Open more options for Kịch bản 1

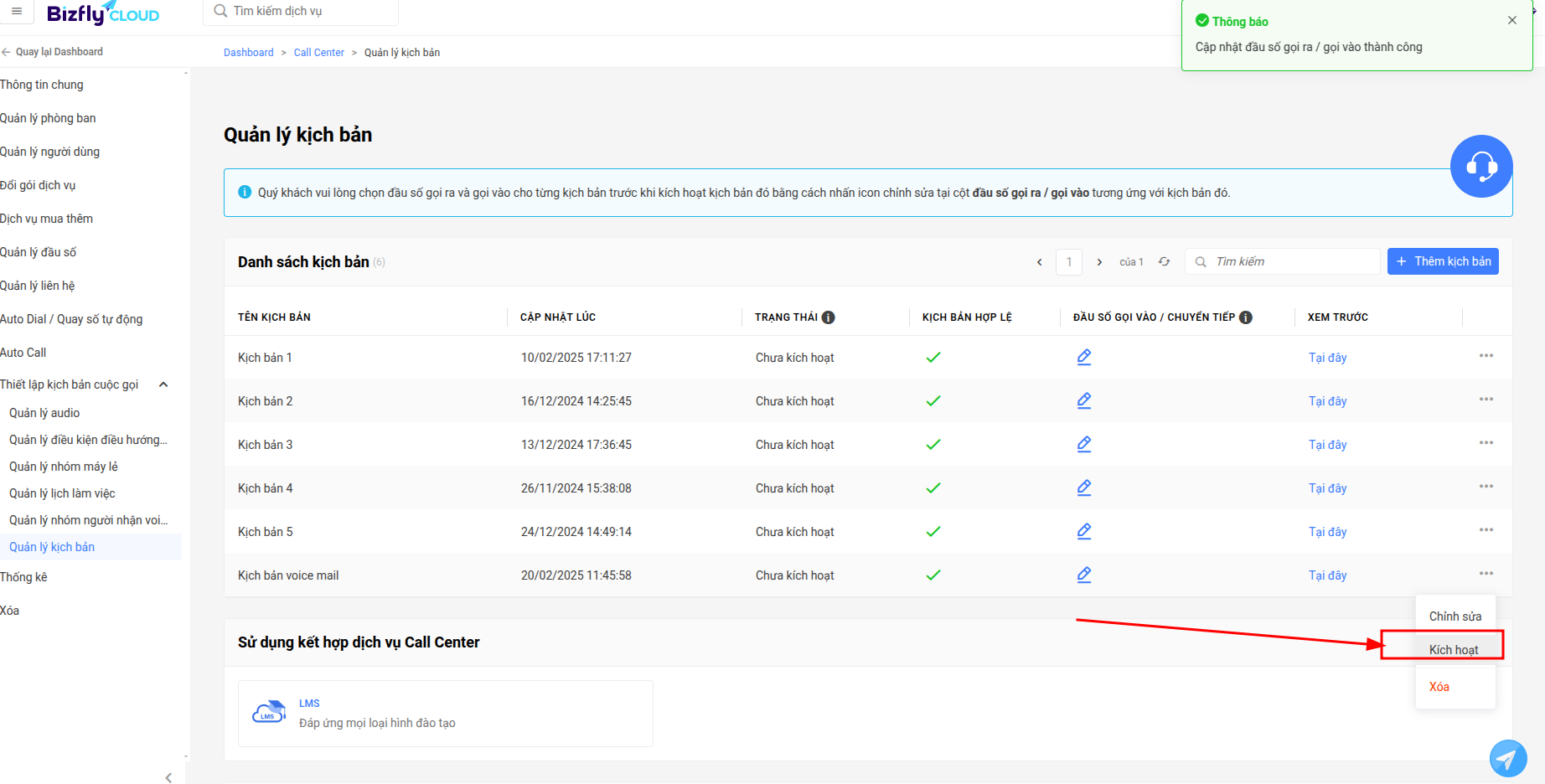(x=1486, y=356)
